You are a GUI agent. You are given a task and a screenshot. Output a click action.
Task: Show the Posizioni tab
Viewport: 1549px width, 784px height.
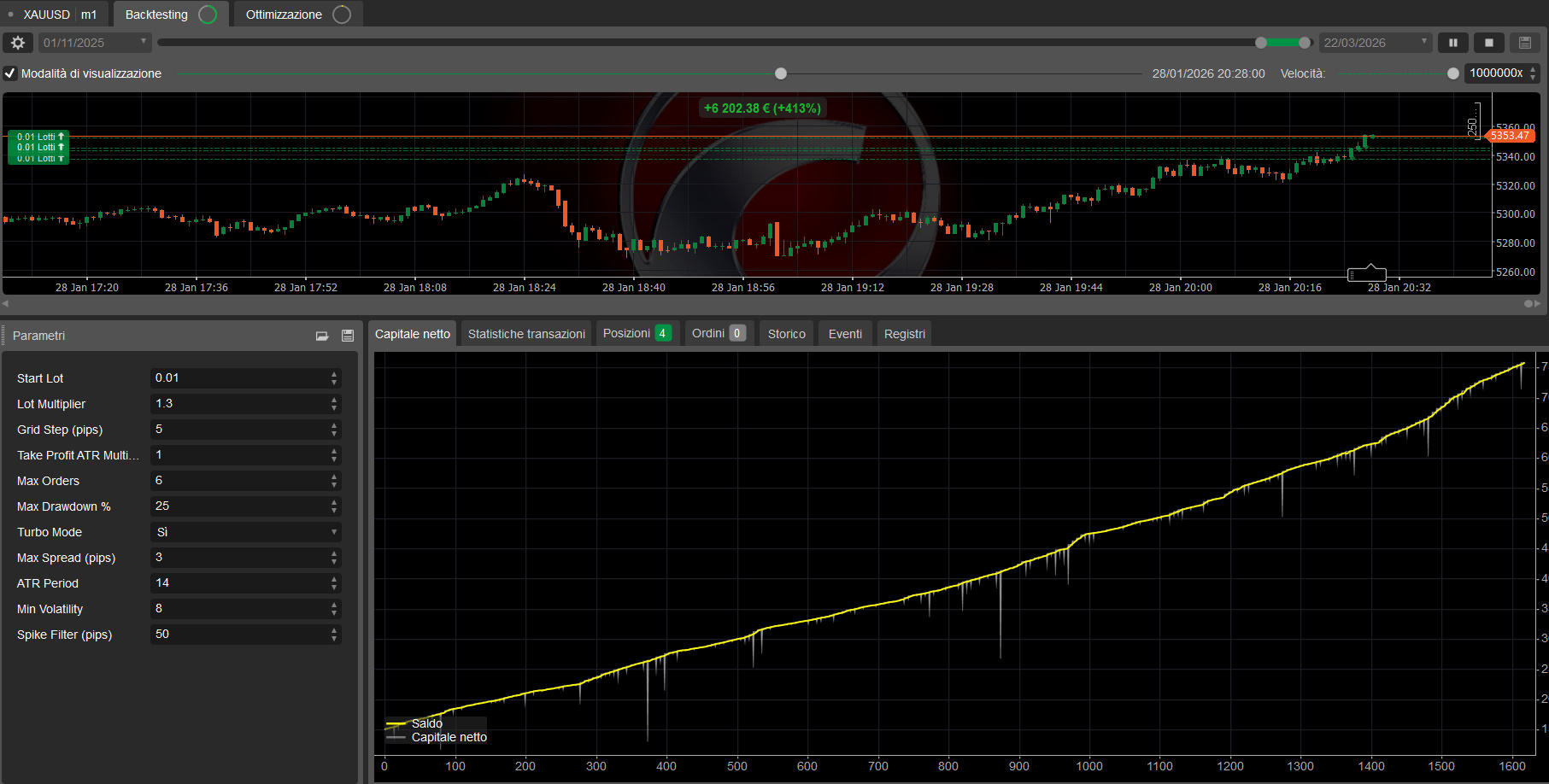pyautogui.click(x=636, y=333)
